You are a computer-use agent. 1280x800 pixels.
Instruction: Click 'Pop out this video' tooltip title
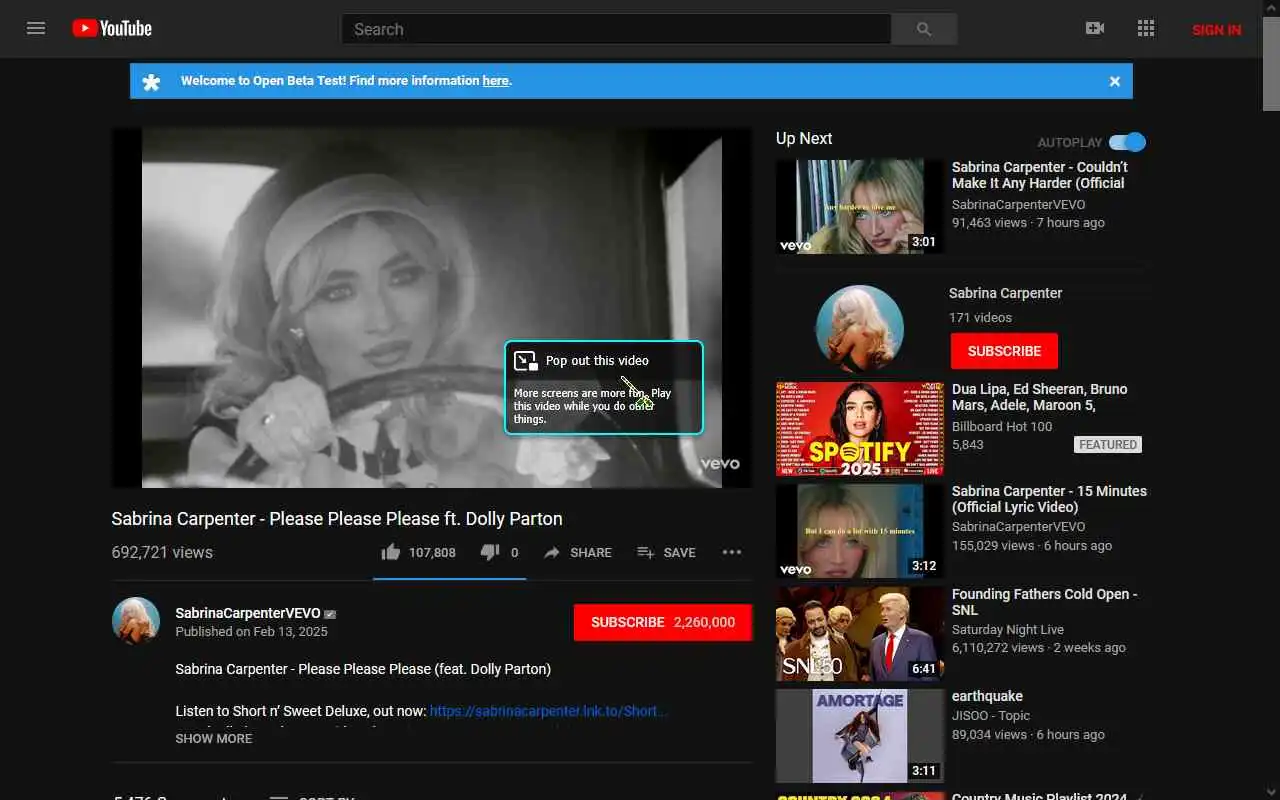tap(597, 360)
